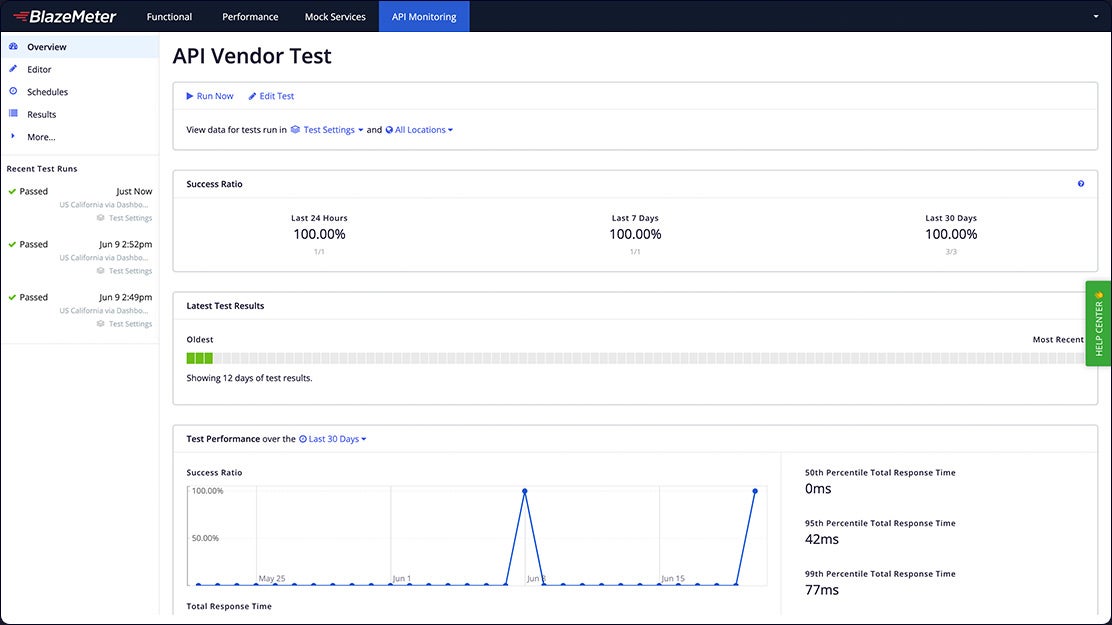This screenshot has width=1112, height=625.
Task: Click the Recent Test Runs heading
Action: [x=42, y=169]
